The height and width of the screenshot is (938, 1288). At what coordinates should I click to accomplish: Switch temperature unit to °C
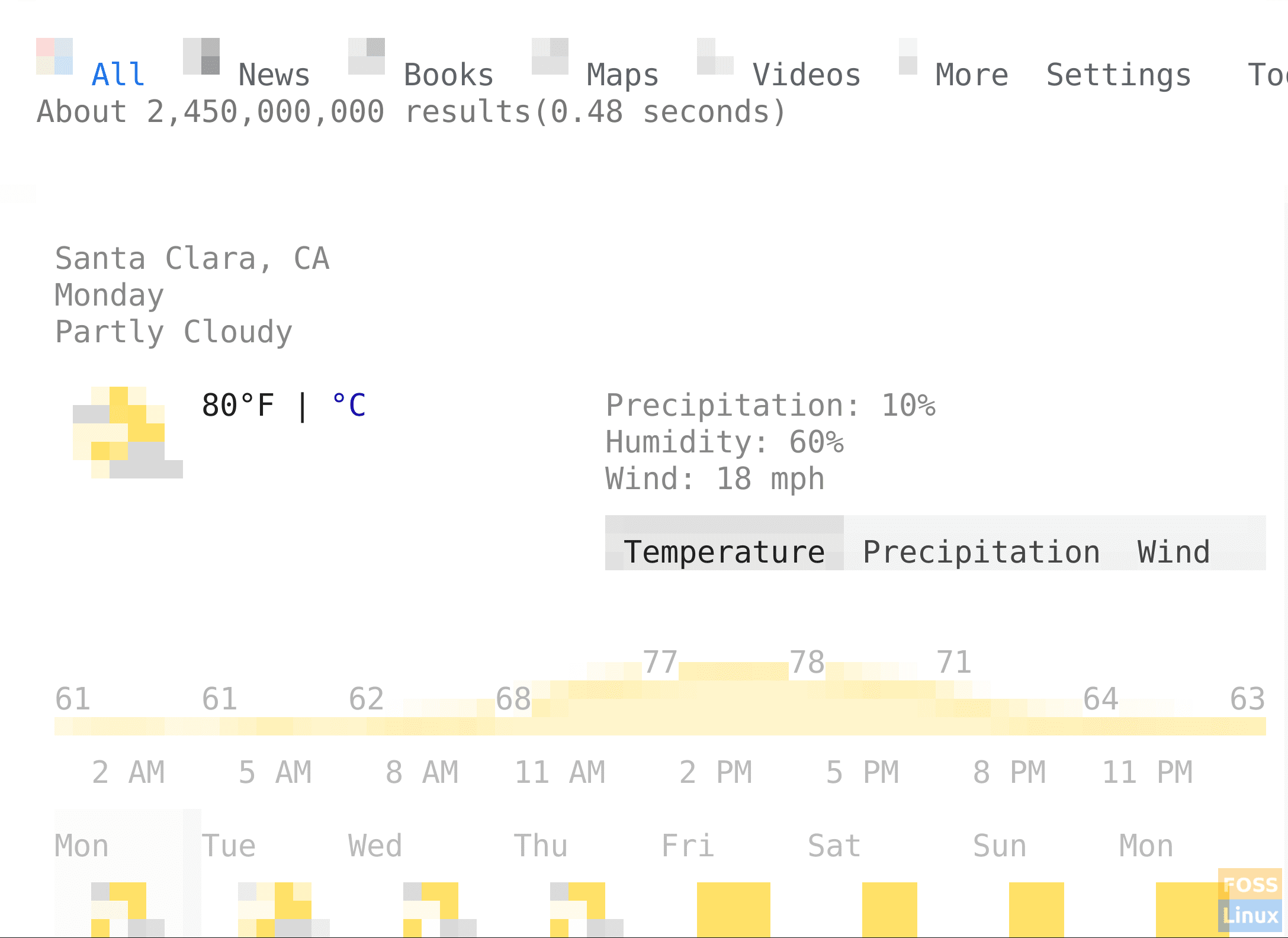(349, 406)
